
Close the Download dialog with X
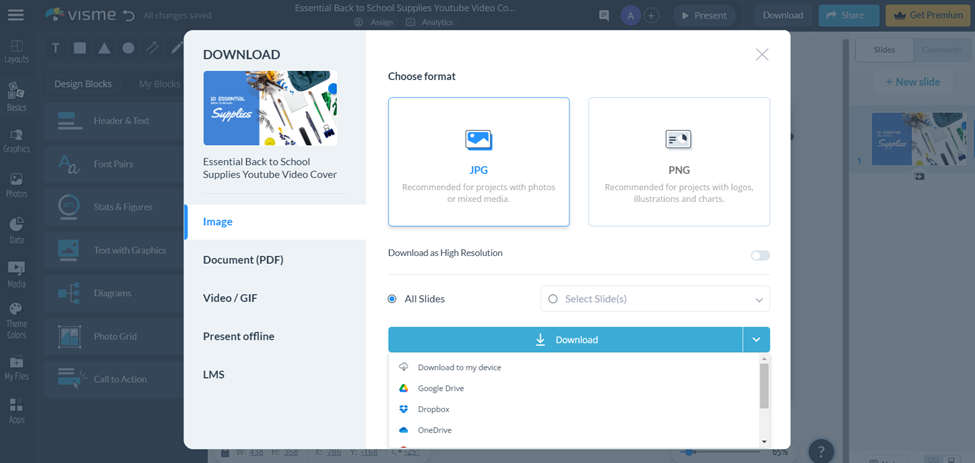[x=762, y=55]
